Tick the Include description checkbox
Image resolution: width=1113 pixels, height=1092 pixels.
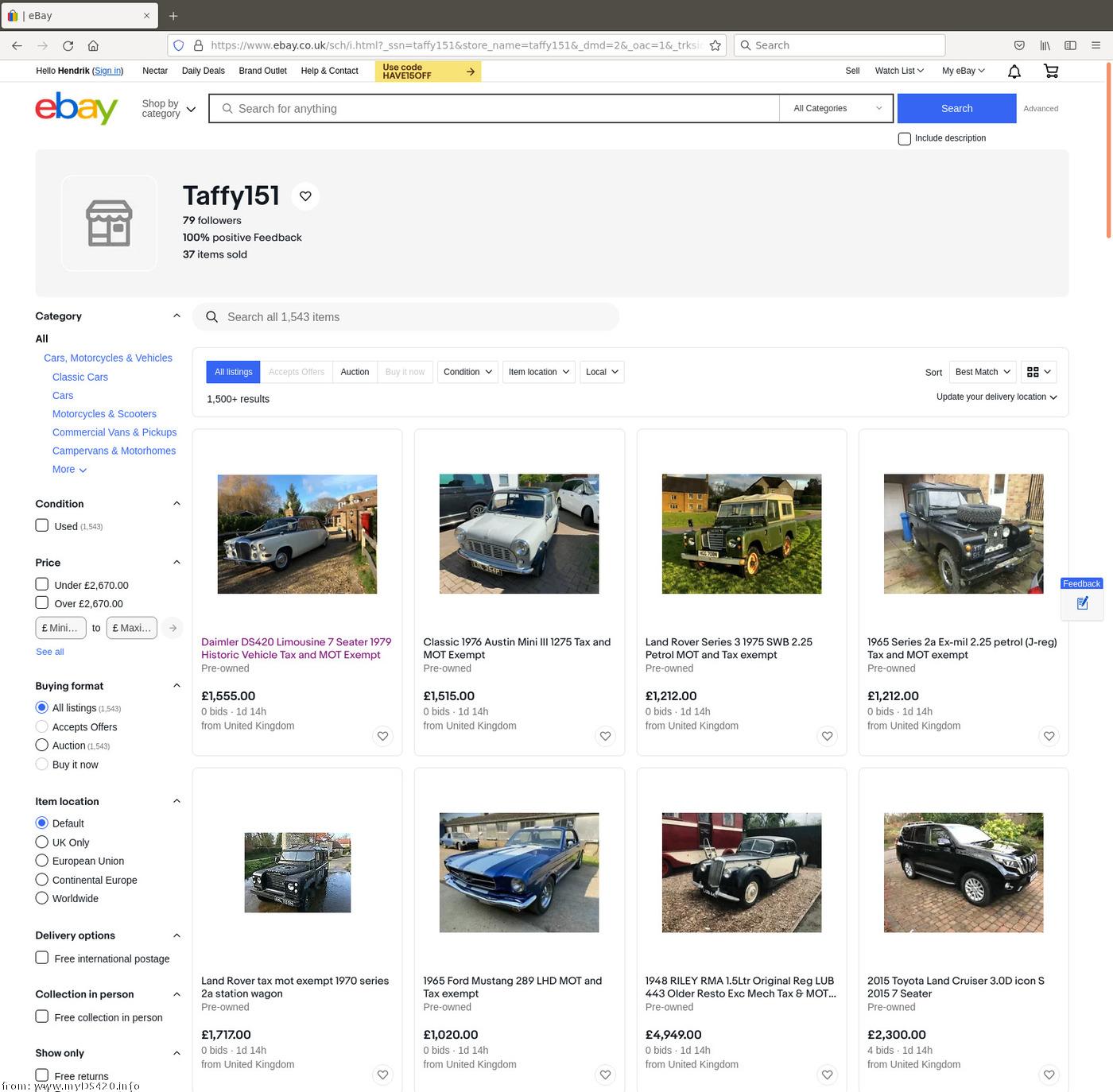[x=904, y=138]
